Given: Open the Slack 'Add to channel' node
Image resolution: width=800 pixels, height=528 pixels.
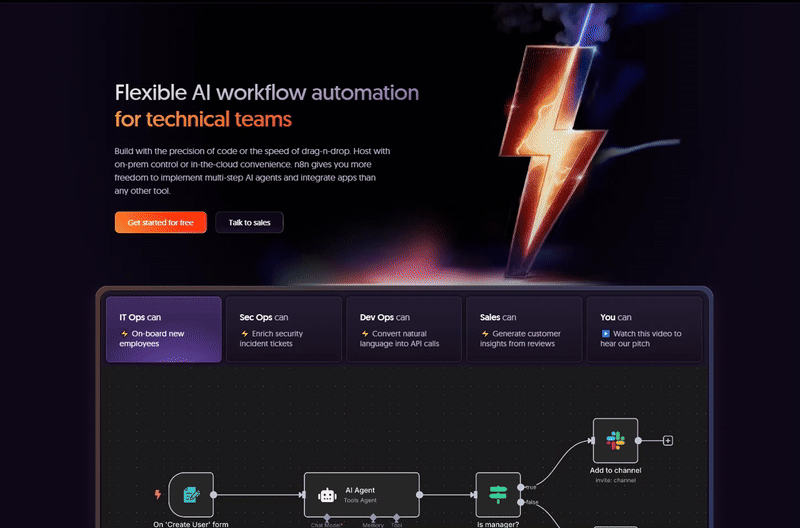Looking at the screenshot, I should [615, 440].
